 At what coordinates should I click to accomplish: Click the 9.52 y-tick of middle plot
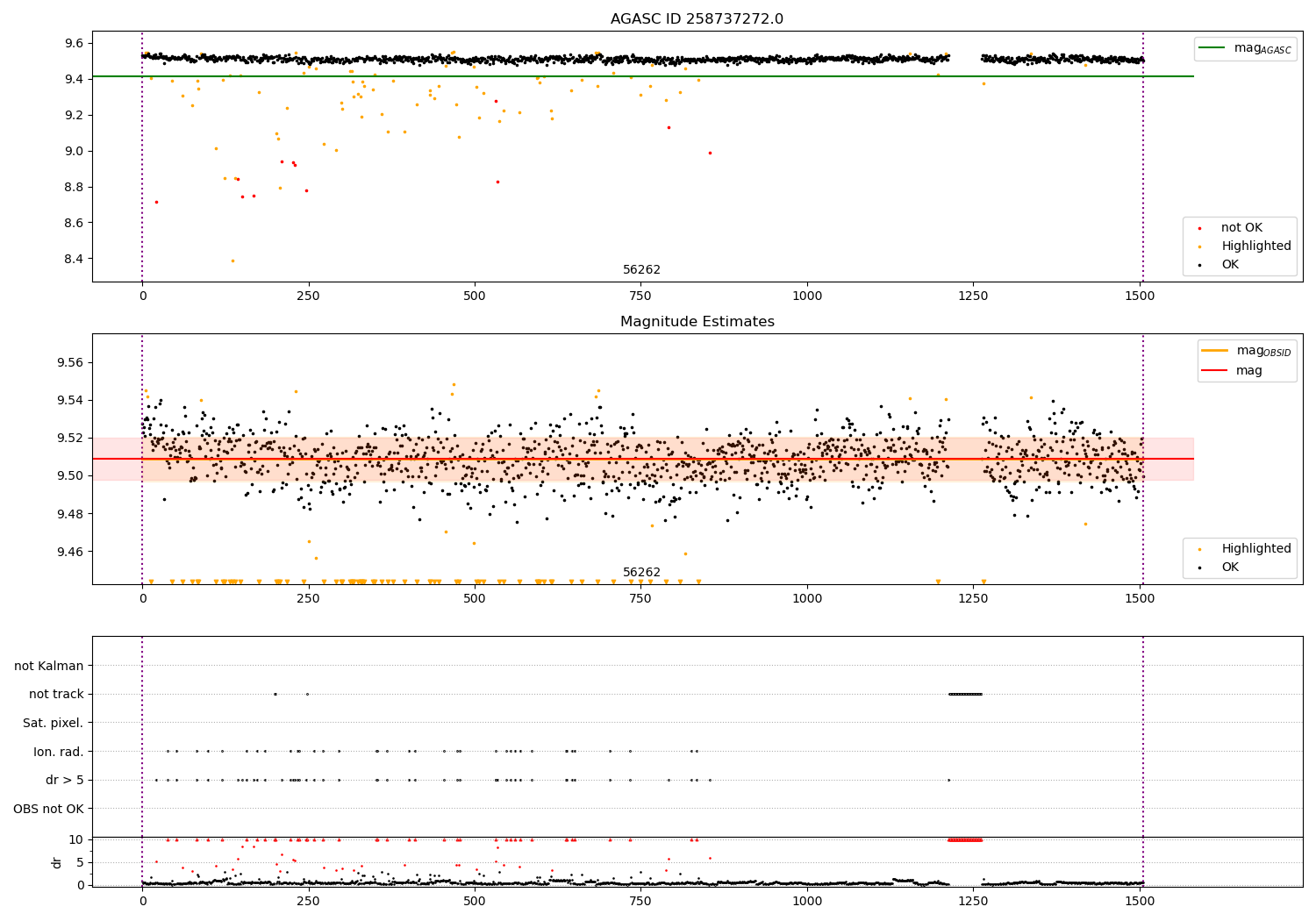[x=71, y=439]
